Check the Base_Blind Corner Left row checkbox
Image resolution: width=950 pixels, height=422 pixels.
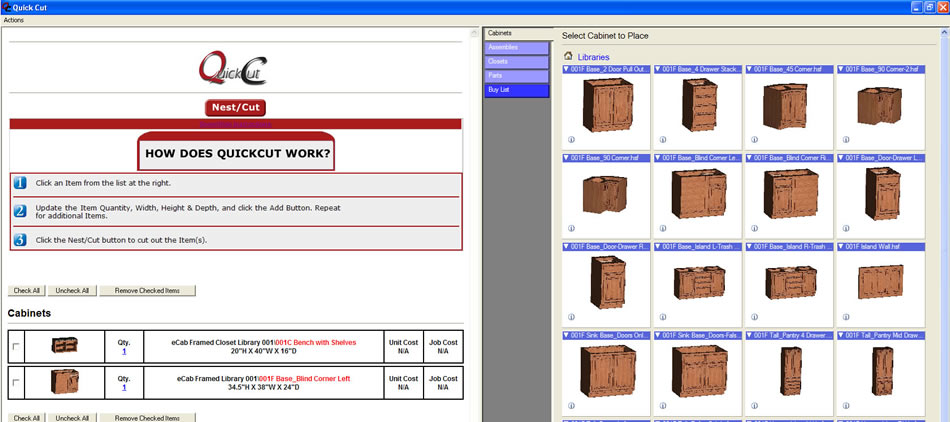[16, 383]
